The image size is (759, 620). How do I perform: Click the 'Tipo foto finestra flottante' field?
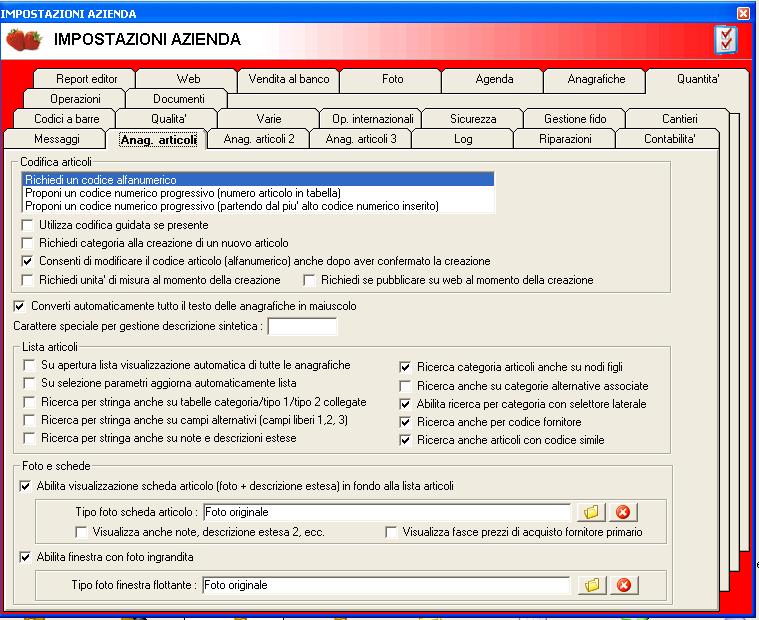click(386, 585)
